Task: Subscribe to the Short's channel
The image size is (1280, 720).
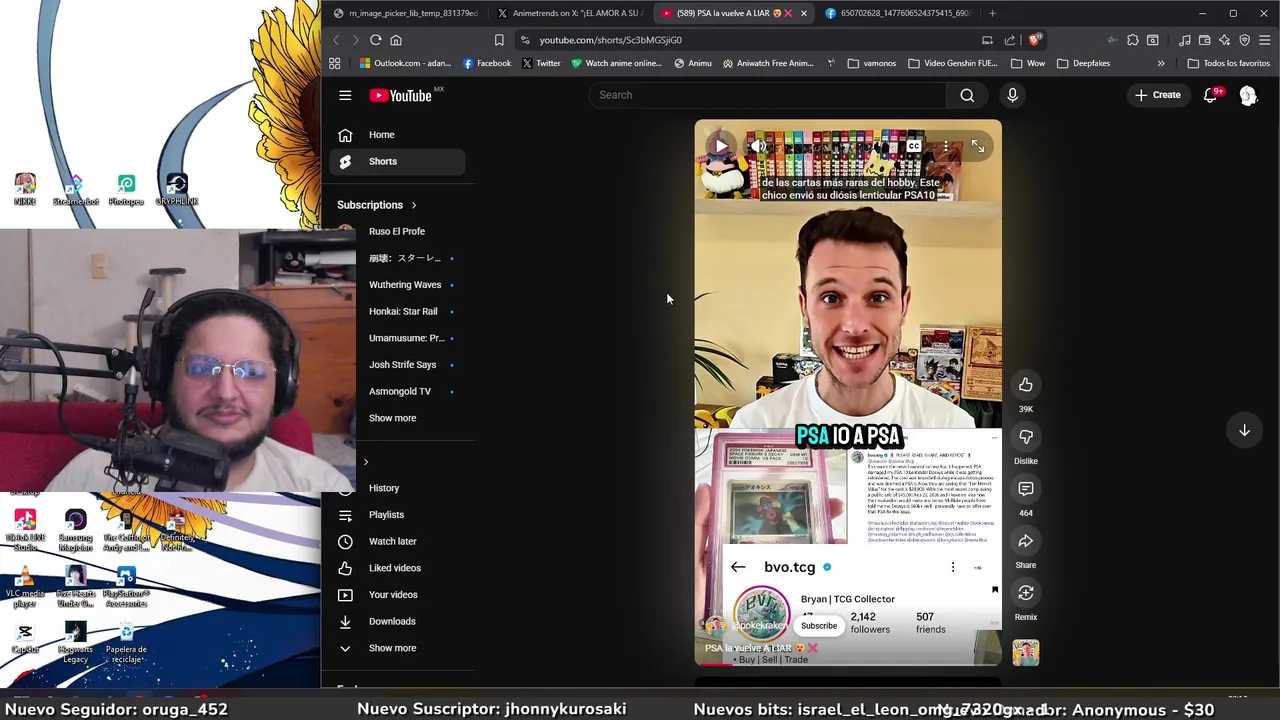Action: pos(818,626)
